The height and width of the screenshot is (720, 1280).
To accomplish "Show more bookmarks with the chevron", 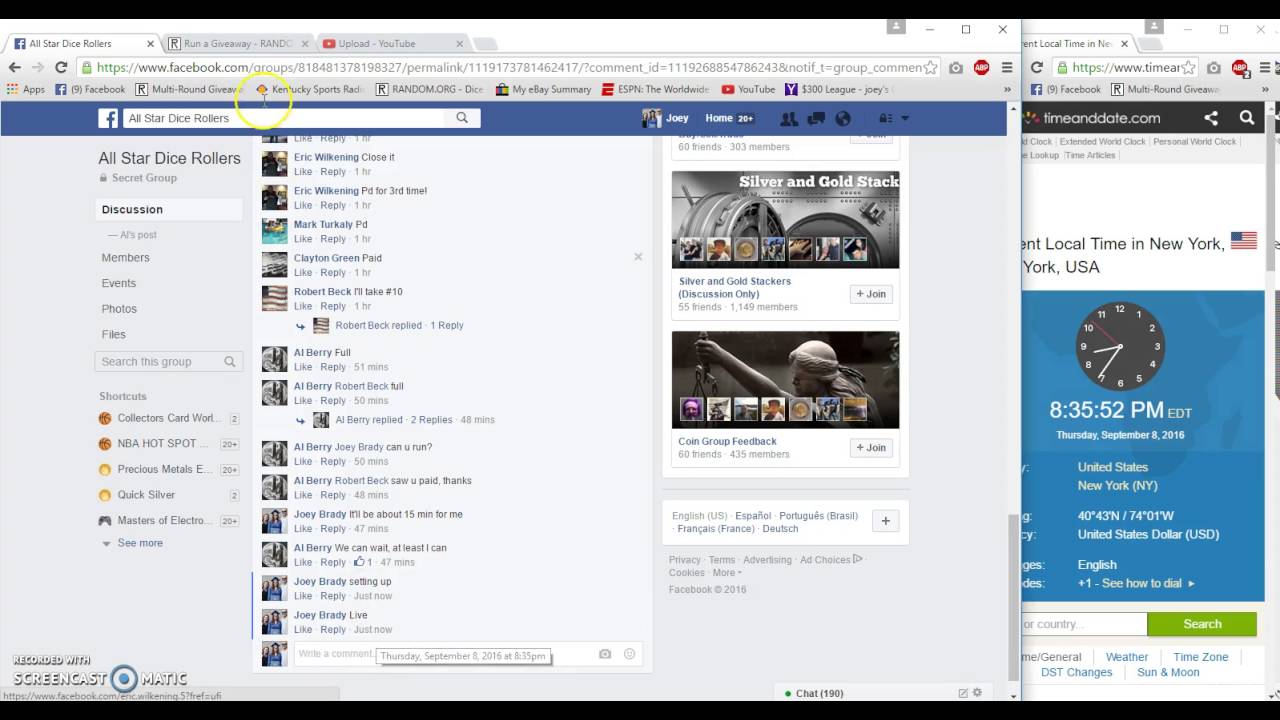I will click(x=1007, y=89).
